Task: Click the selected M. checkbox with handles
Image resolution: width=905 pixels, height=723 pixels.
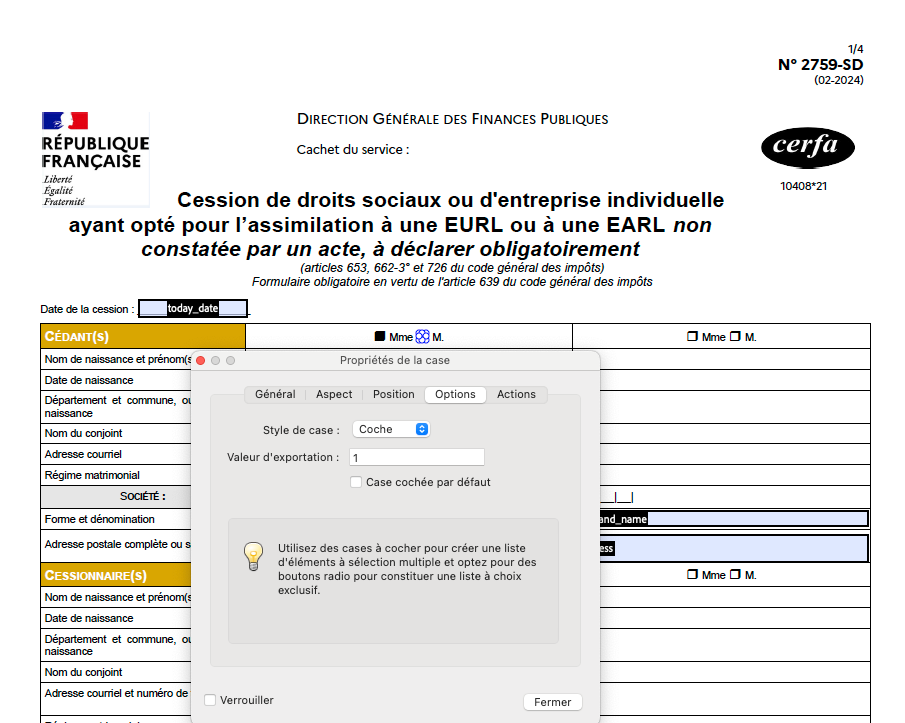Action: pyautogui.click(x=422, y=336)
